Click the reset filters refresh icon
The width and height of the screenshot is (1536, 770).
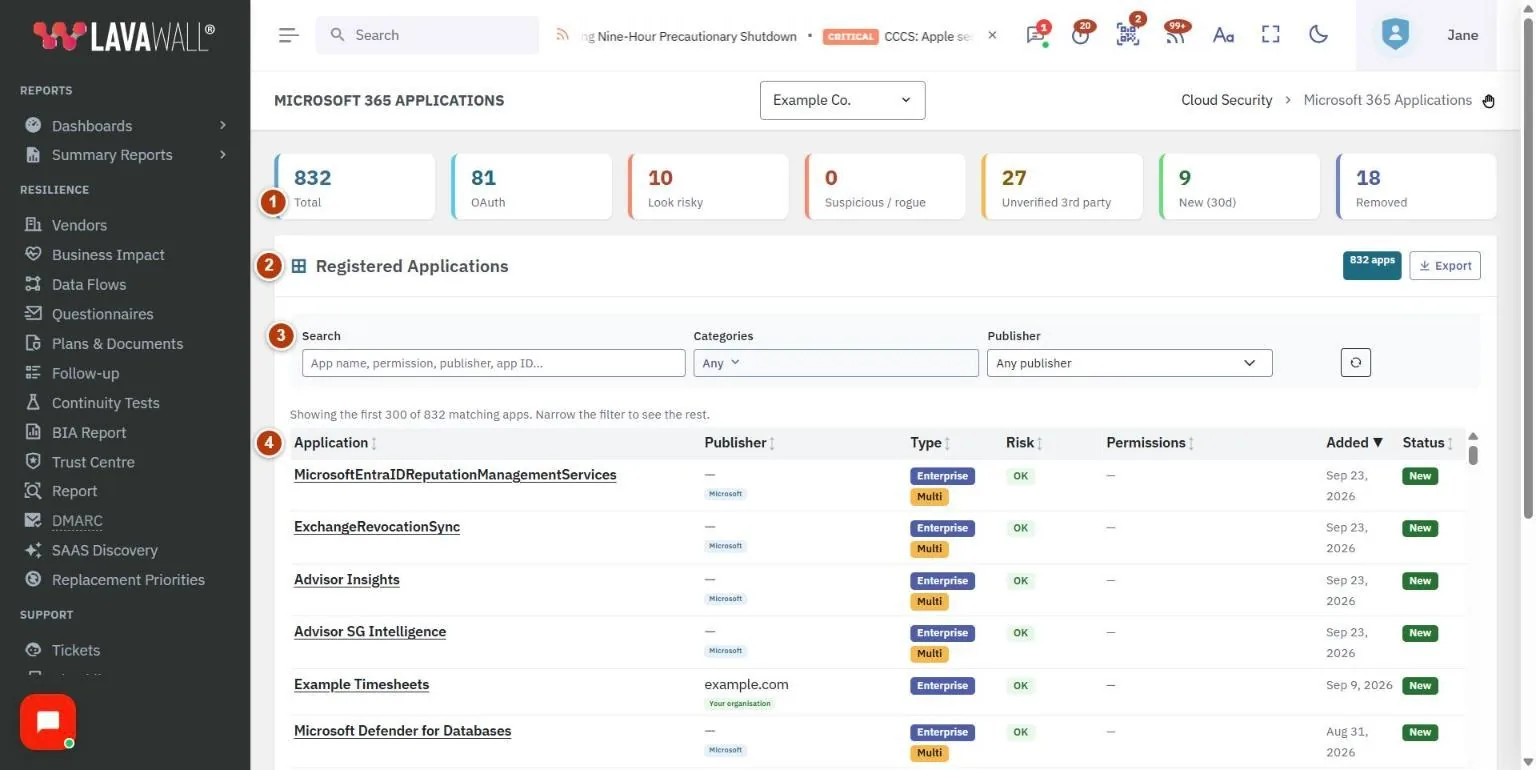pyautogui.click(x=1356, y=363)
